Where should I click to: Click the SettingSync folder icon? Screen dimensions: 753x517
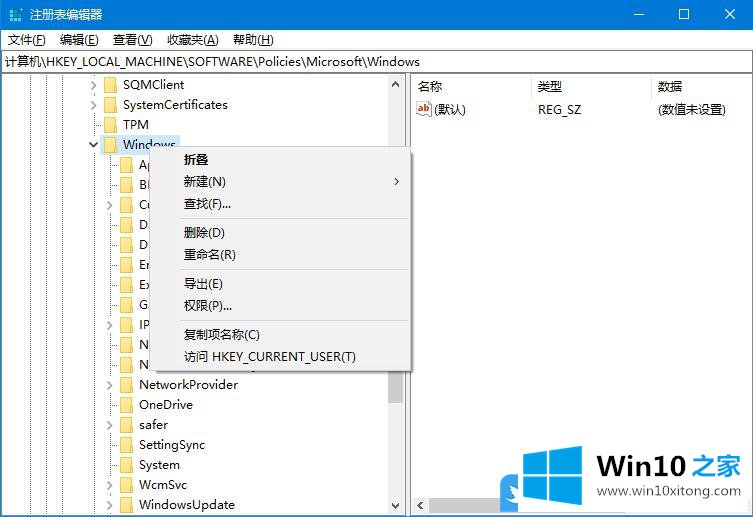126,445
